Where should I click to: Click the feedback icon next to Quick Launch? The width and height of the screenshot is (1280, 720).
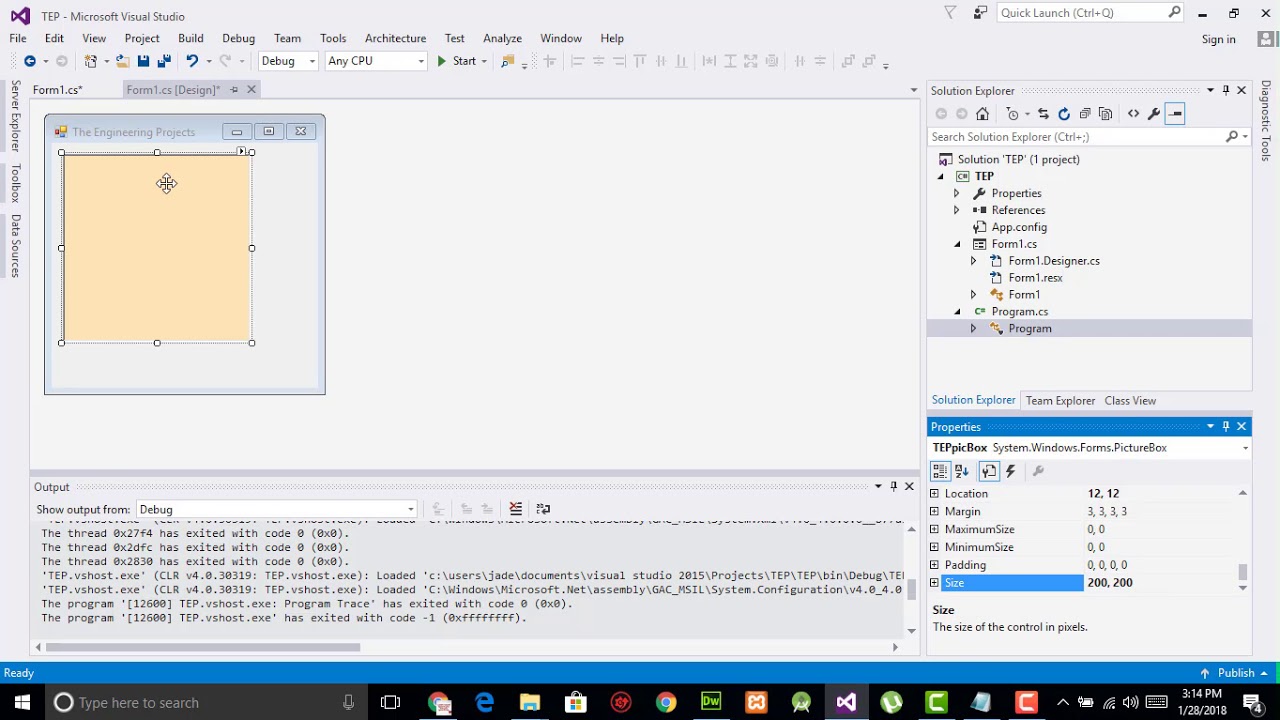(980, 13)
